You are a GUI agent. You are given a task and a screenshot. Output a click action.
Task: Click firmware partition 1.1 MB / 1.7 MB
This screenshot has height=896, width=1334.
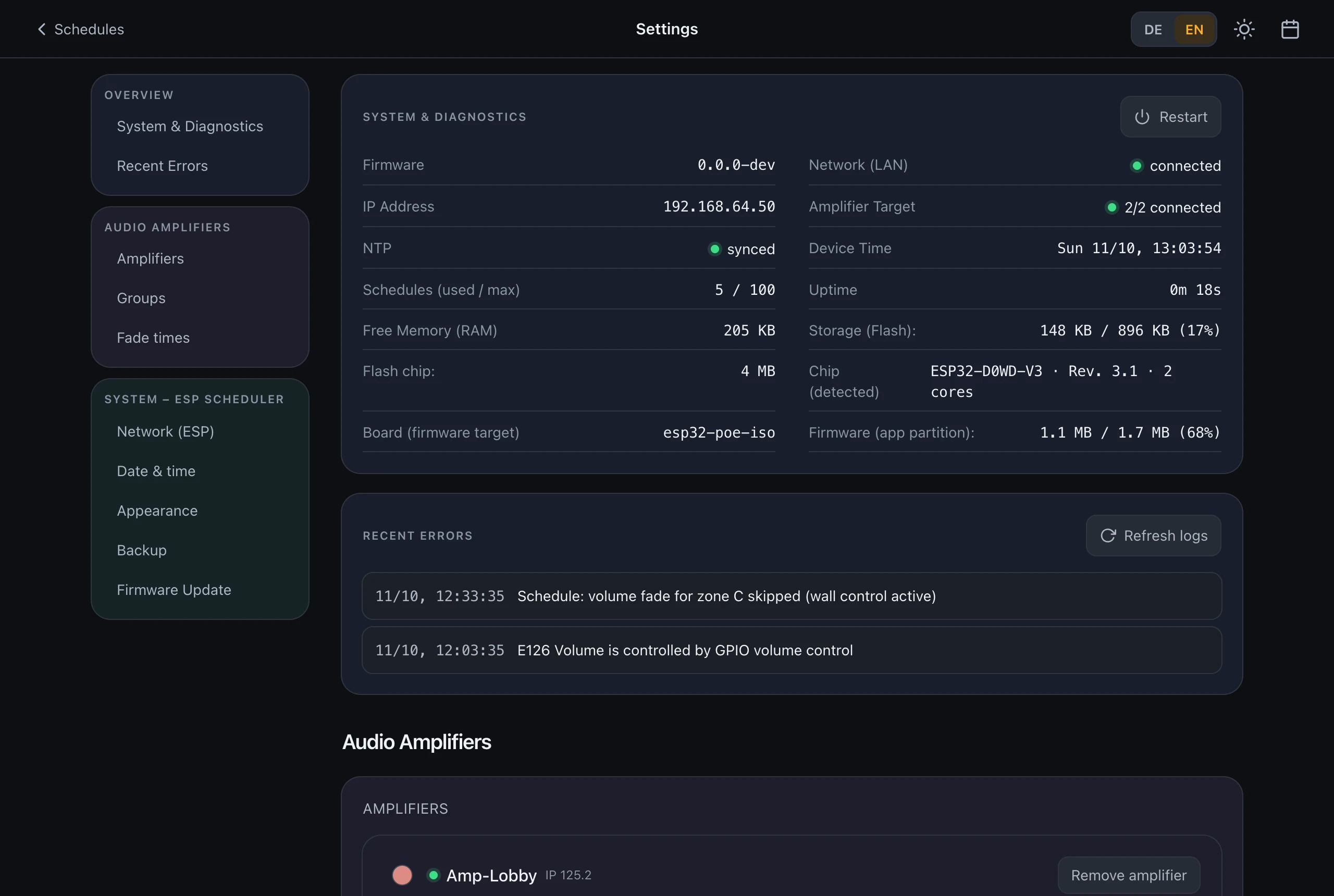(x=1130, y=432)
